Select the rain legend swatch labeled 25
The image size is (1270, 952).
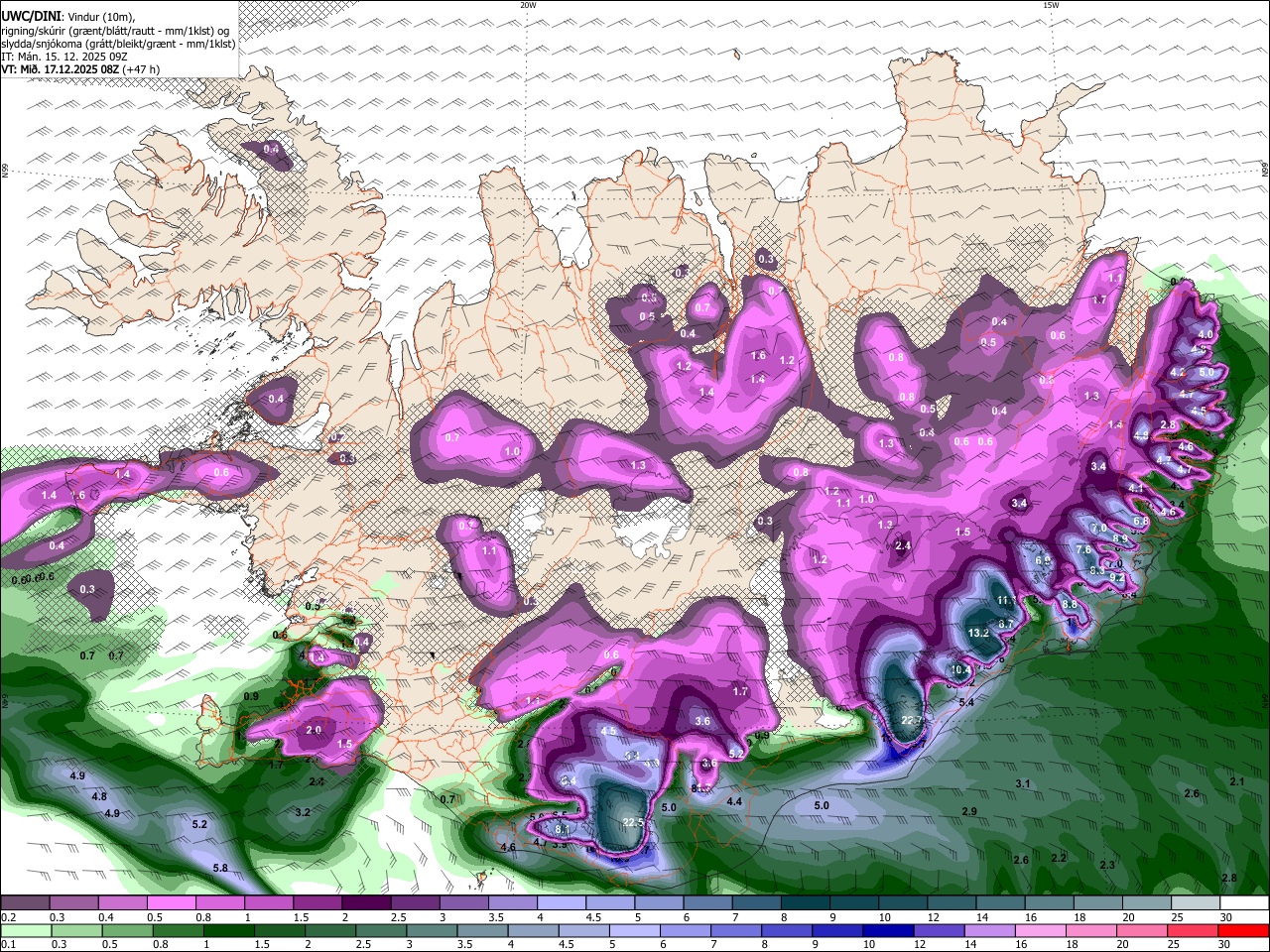(x=1195, y=931)
